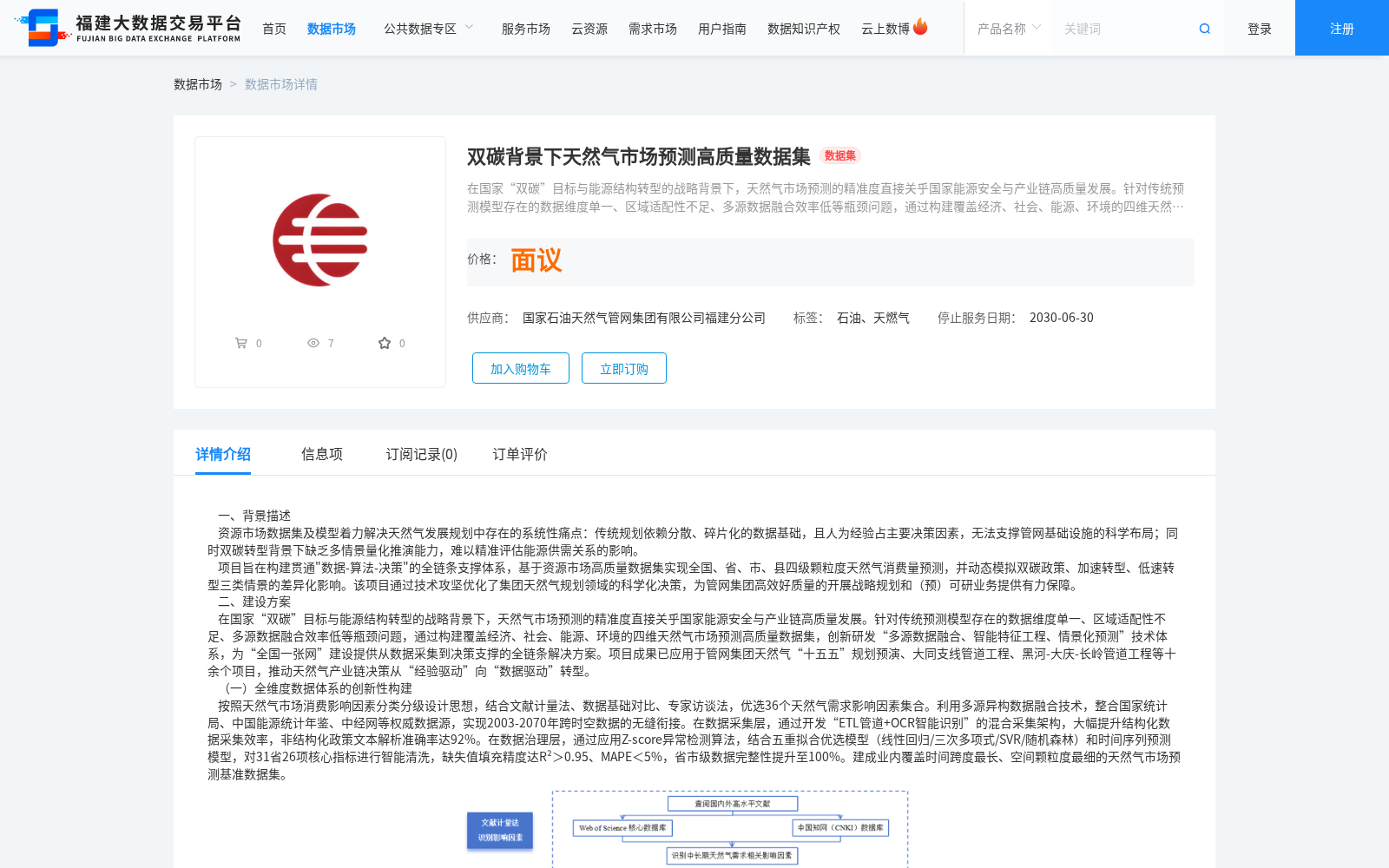
Task: Go to 首页 in the navigation
Action: [274, 29]
